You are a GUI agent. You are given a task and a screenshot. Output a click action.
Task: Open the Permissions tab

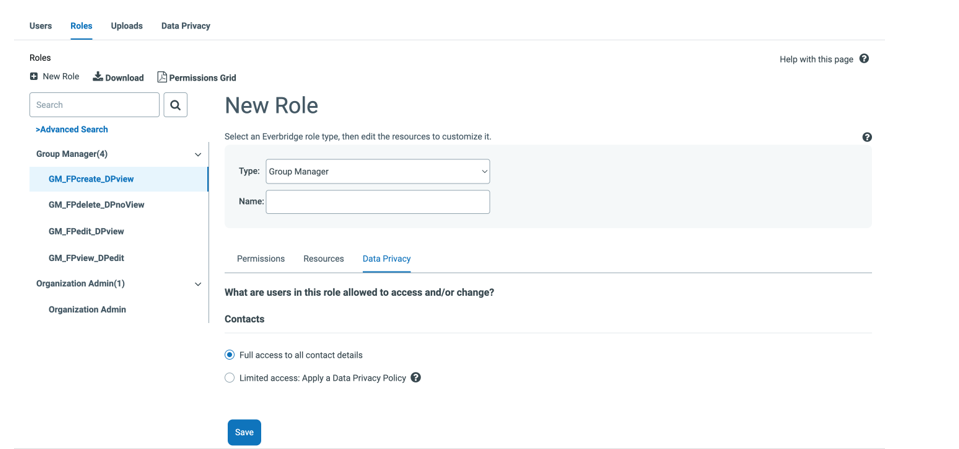tap(261, 259)
